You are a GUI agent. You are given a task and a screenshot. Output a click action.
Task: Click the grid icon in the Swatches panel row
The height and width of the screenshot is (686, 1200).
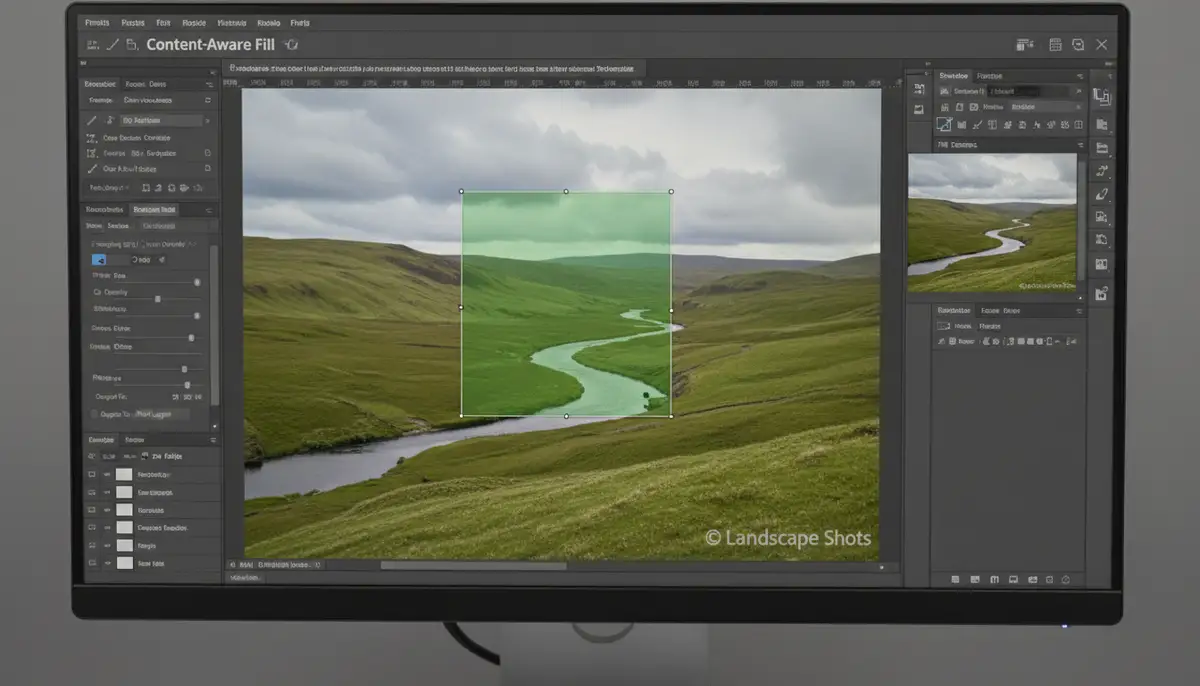tap(1078, 124)
